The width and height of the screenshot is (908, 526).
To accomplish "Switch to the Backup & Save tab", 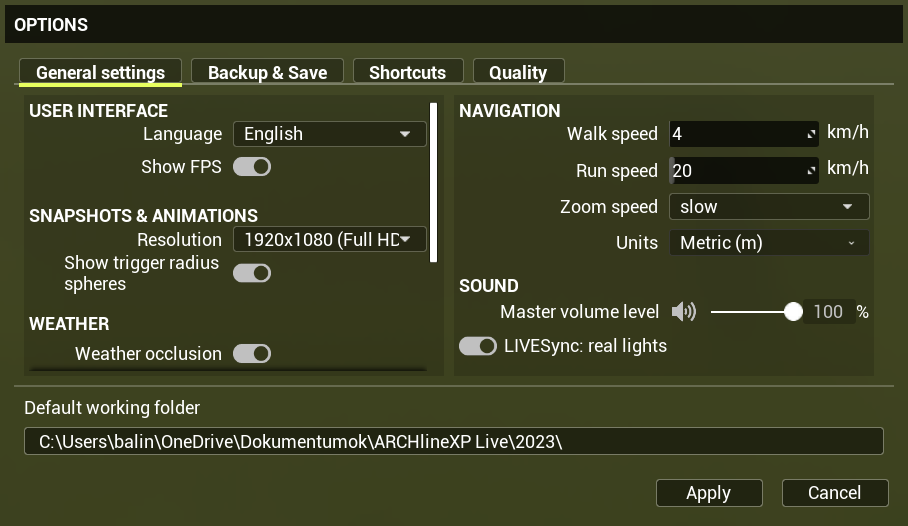I will tap(267, 72).
